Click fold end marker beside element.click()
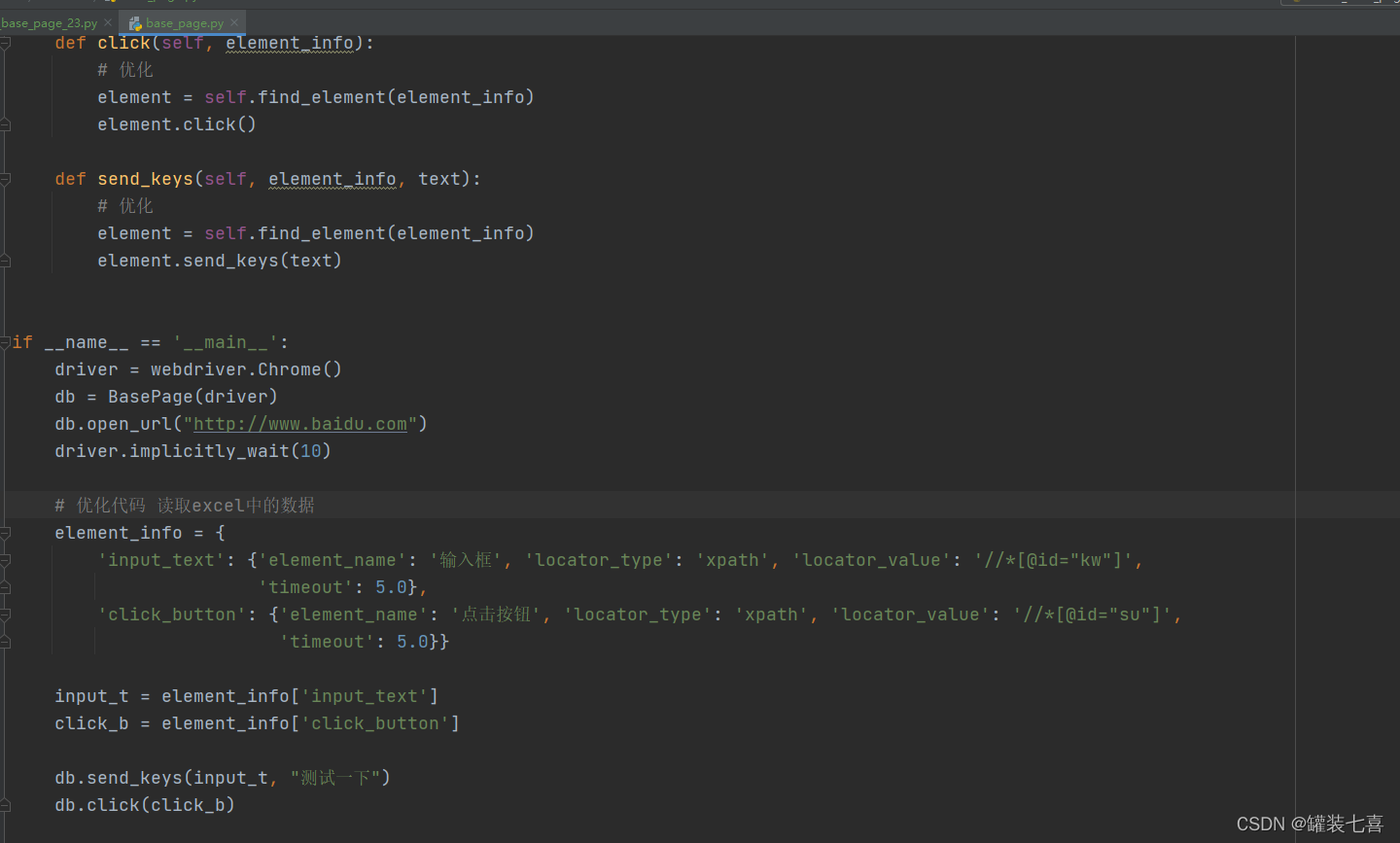 click(x=5, y=124)
